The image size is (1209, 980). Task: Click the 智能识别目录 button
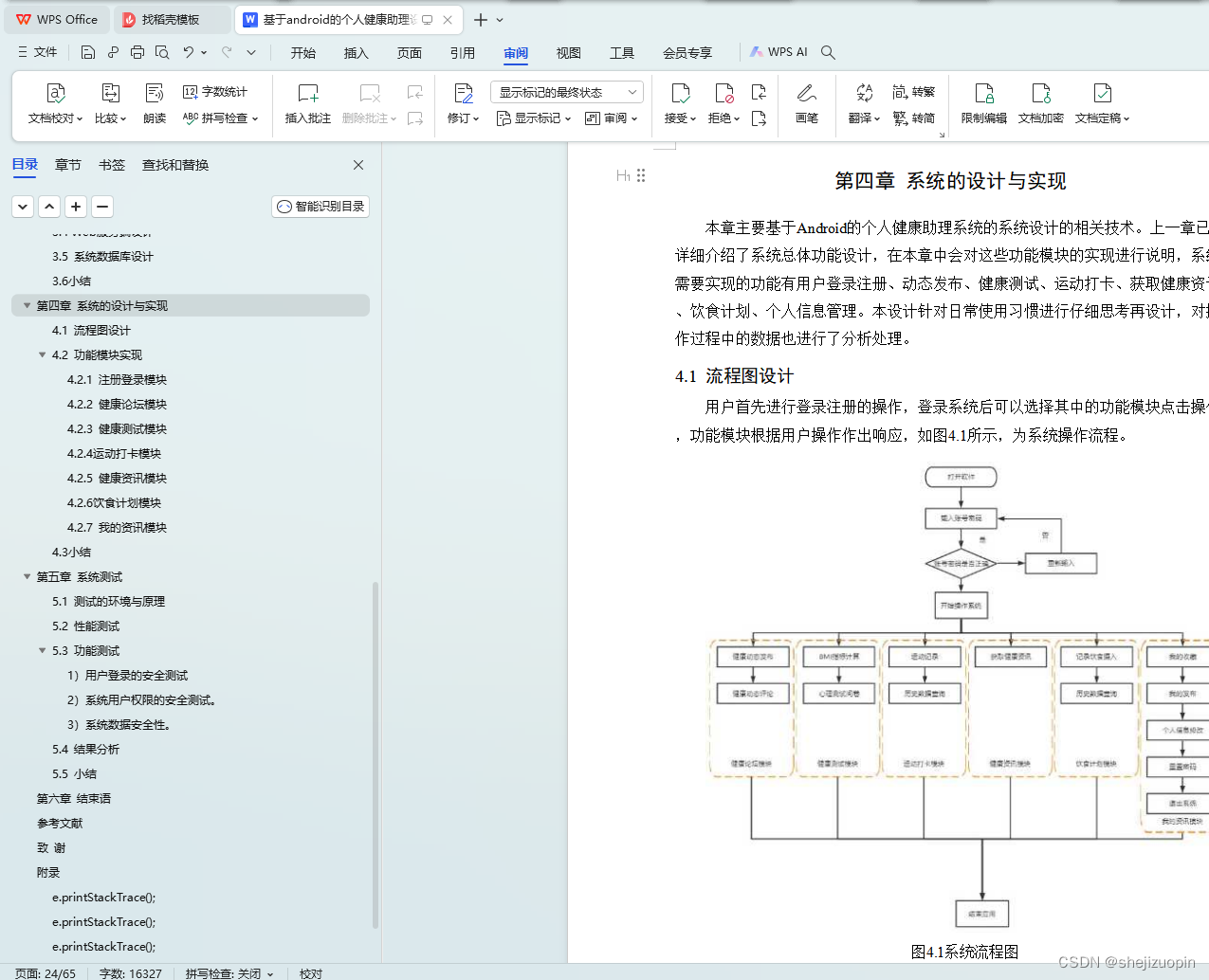point(320,206)
